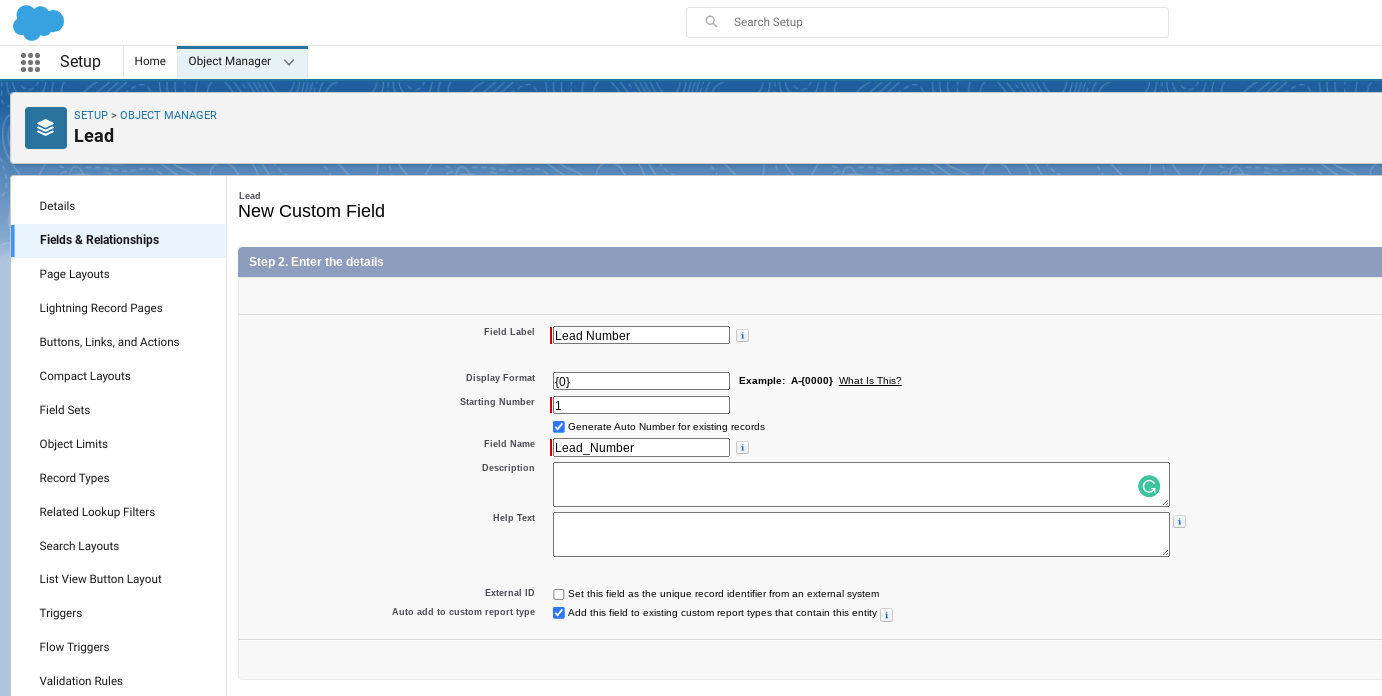Focus the Search Setup box
The height and width of the screenshot is (696, 1382).
[927, 22]
